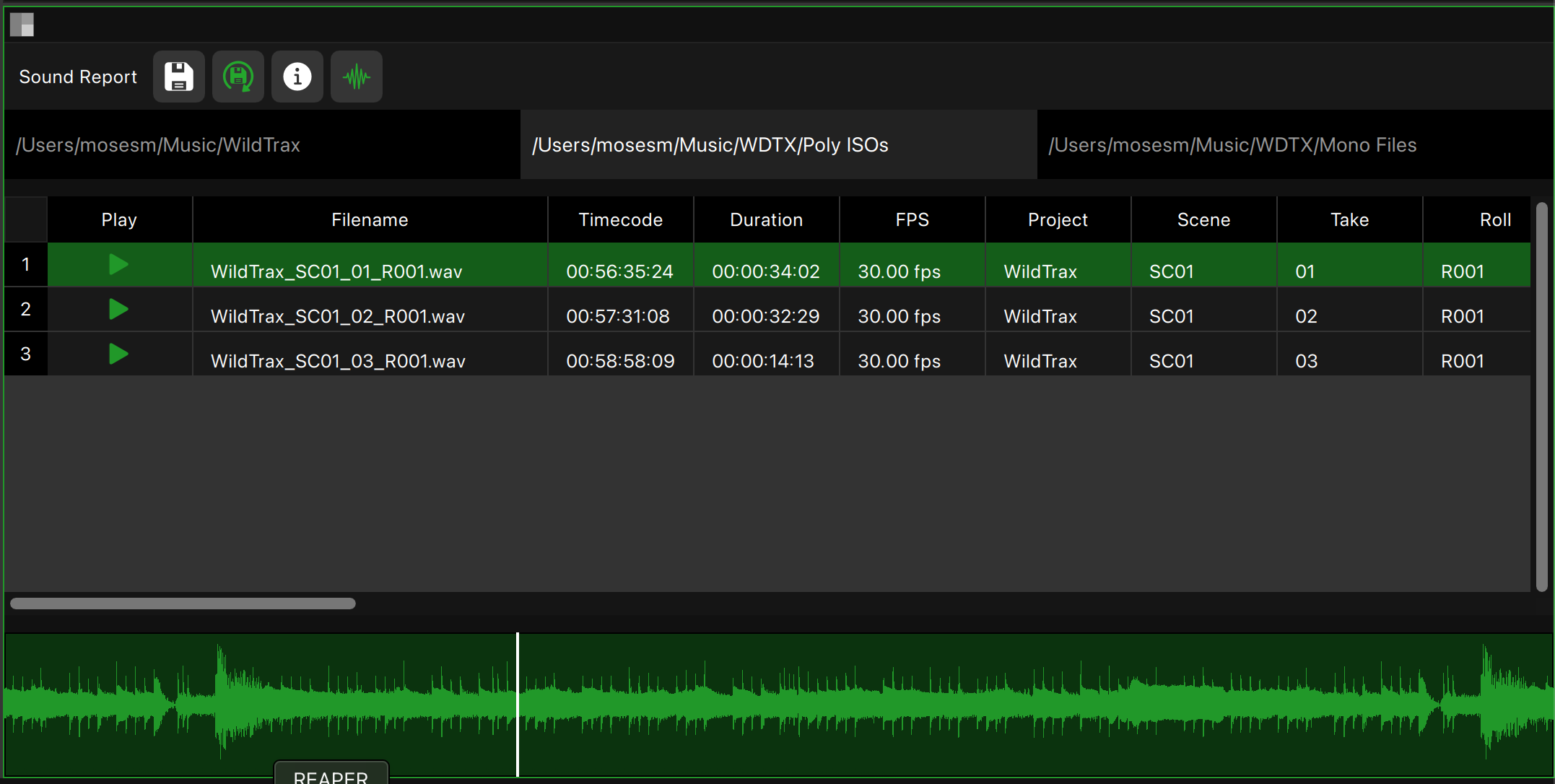The height and width of the screenshot is (784, 1555).
Task: Click the horizontal scrollbar thumb
Action: coord(183,604)
